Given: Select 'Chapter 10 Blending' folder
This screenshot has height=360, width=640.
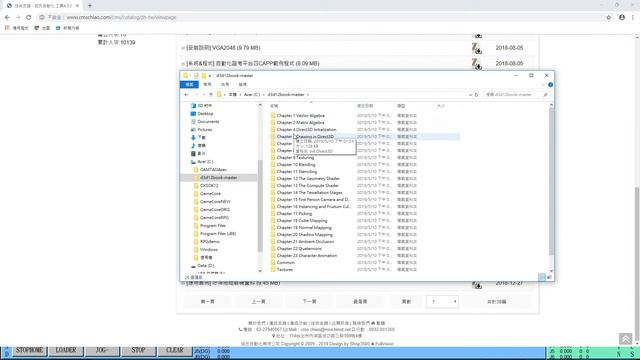Looking at the screenshot, I should click(293, 165).
